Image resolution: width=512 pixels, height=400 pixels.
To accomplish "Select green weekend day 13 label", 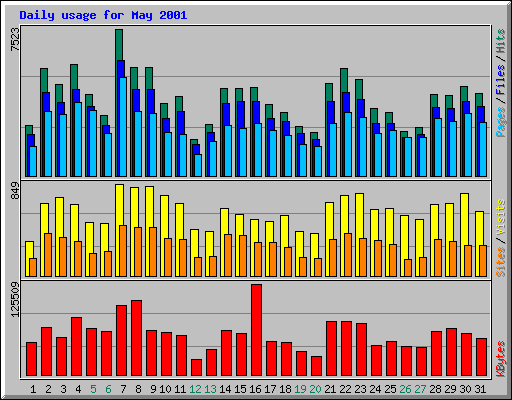I will coord(210,389).
